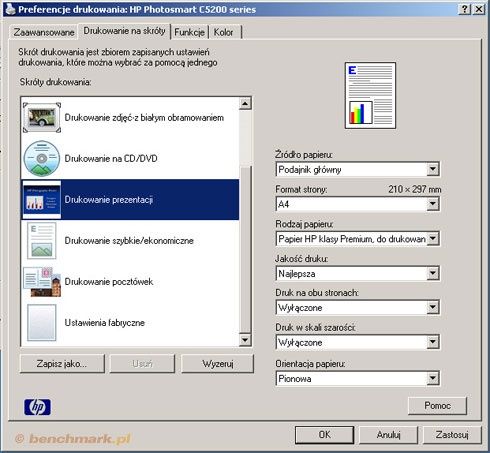Click the printer icon in the title bar
Viewport: 490px width, 453px height.
pos(10,9)
